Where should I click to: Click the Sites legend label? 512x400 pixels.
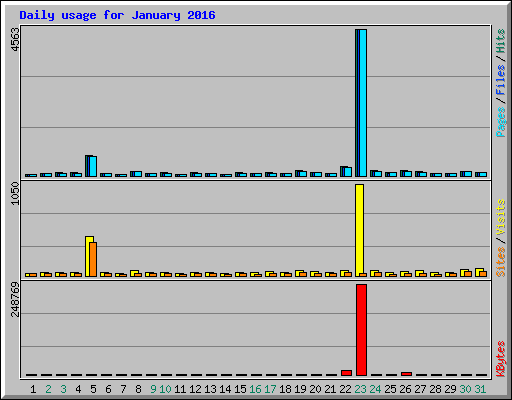coord(501,262)
